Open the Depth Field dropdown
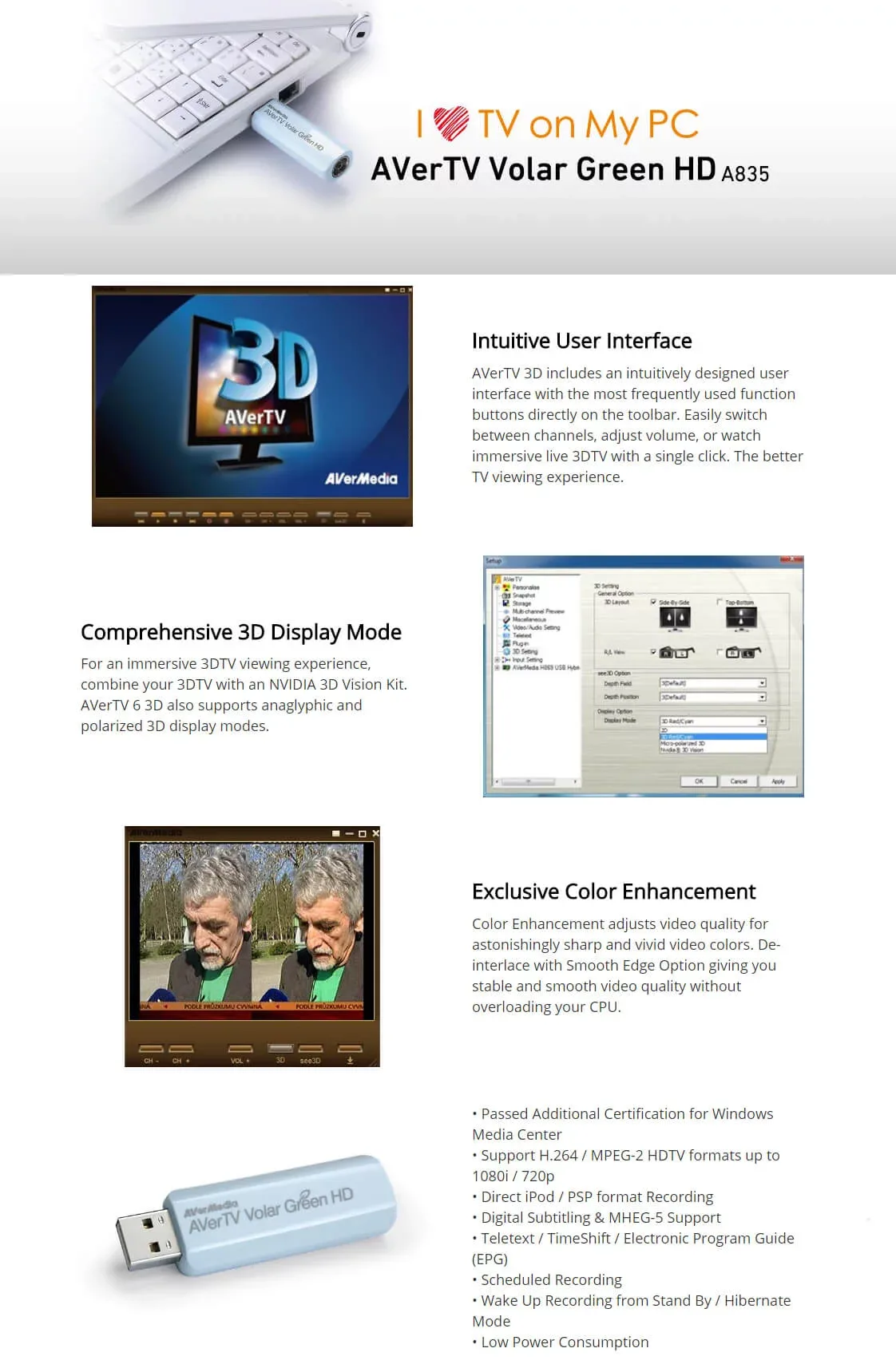 click(x=713, y=683)
